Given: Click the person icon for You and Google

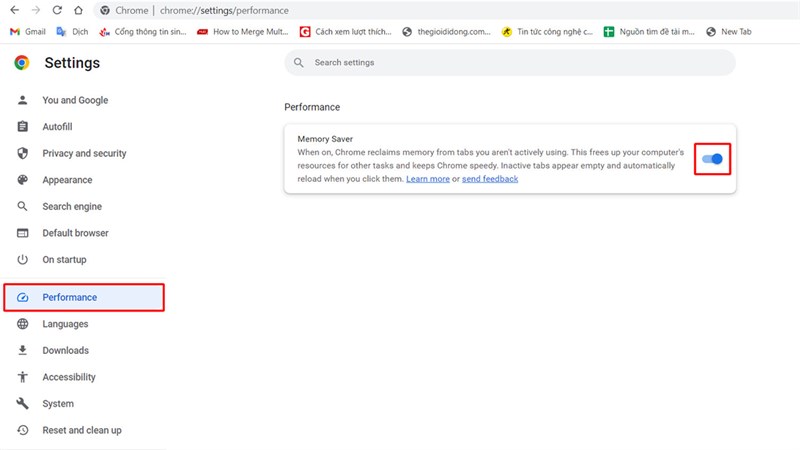Looking at the screenshot, I should 22,100.
